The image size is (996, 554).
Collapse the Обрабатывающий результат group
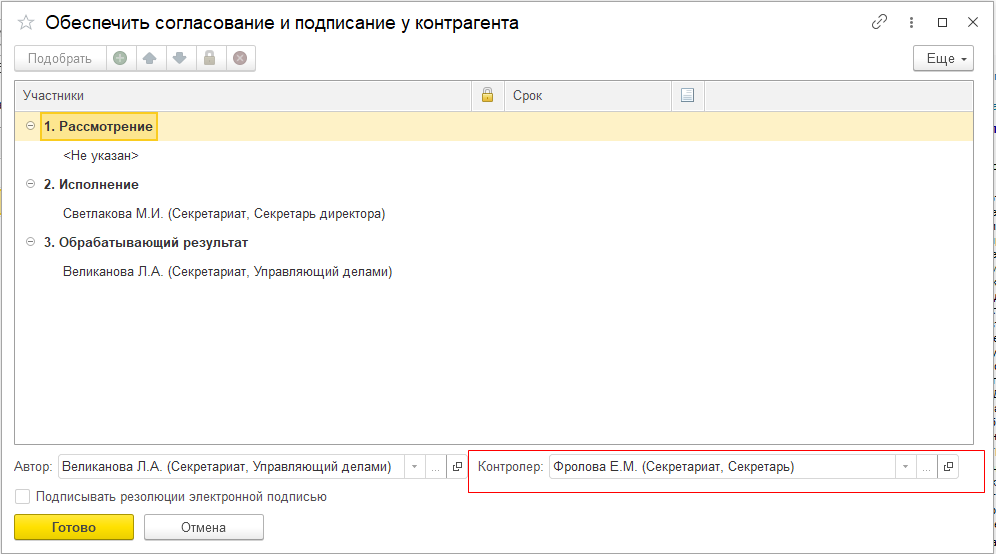pos(30,242)
